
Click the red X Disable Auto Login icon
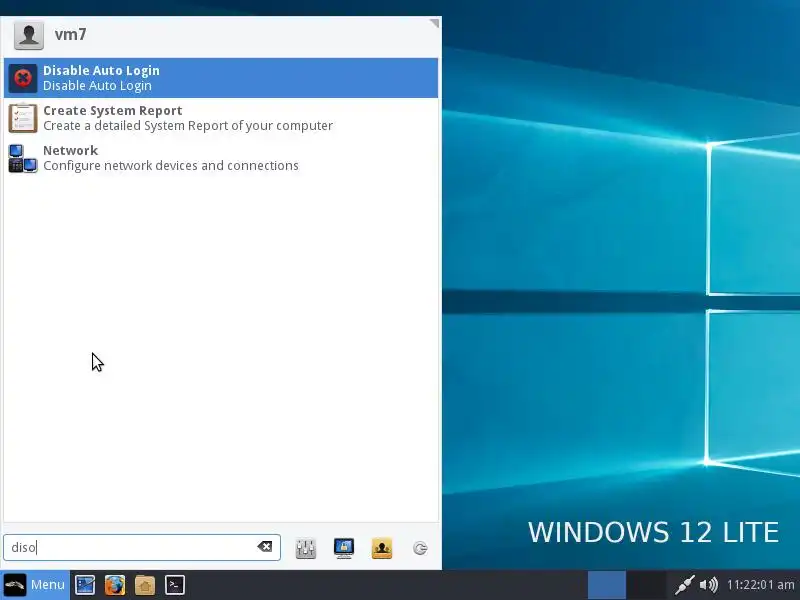(x=23, y=78)
